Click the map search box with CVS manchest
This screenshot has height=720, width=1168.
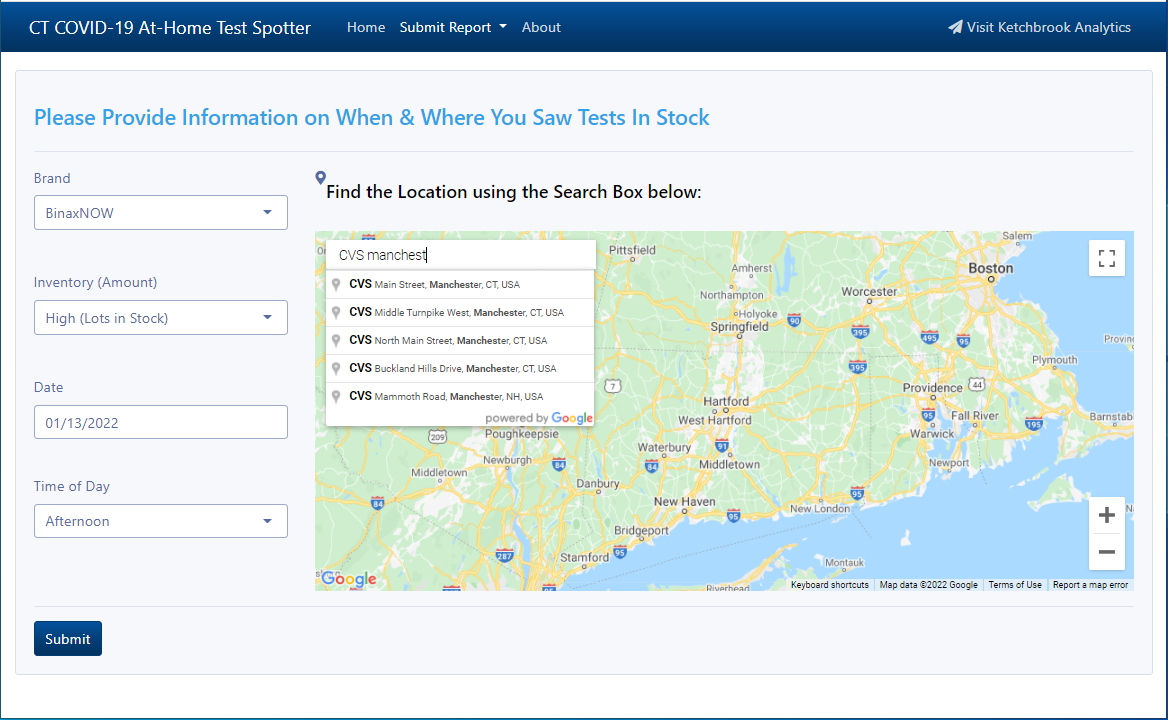[x=460, y=255]
